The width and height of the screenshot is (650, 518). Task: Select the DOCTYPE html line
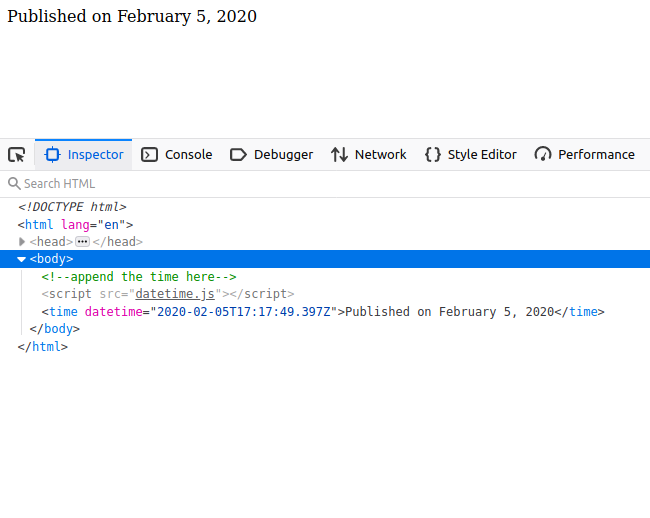pos(72,207)
